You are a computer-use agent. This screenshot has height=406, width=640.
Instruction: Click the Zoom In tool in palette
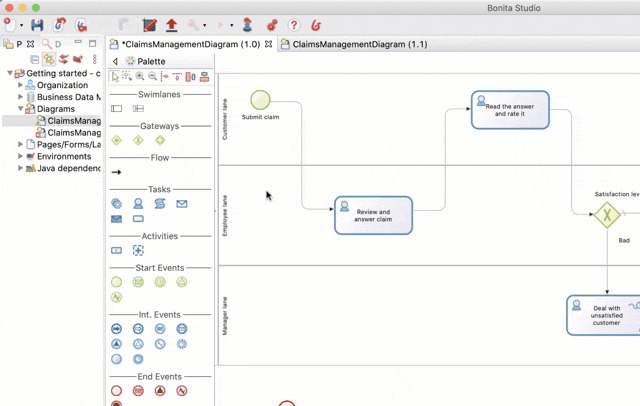[140, 77]
